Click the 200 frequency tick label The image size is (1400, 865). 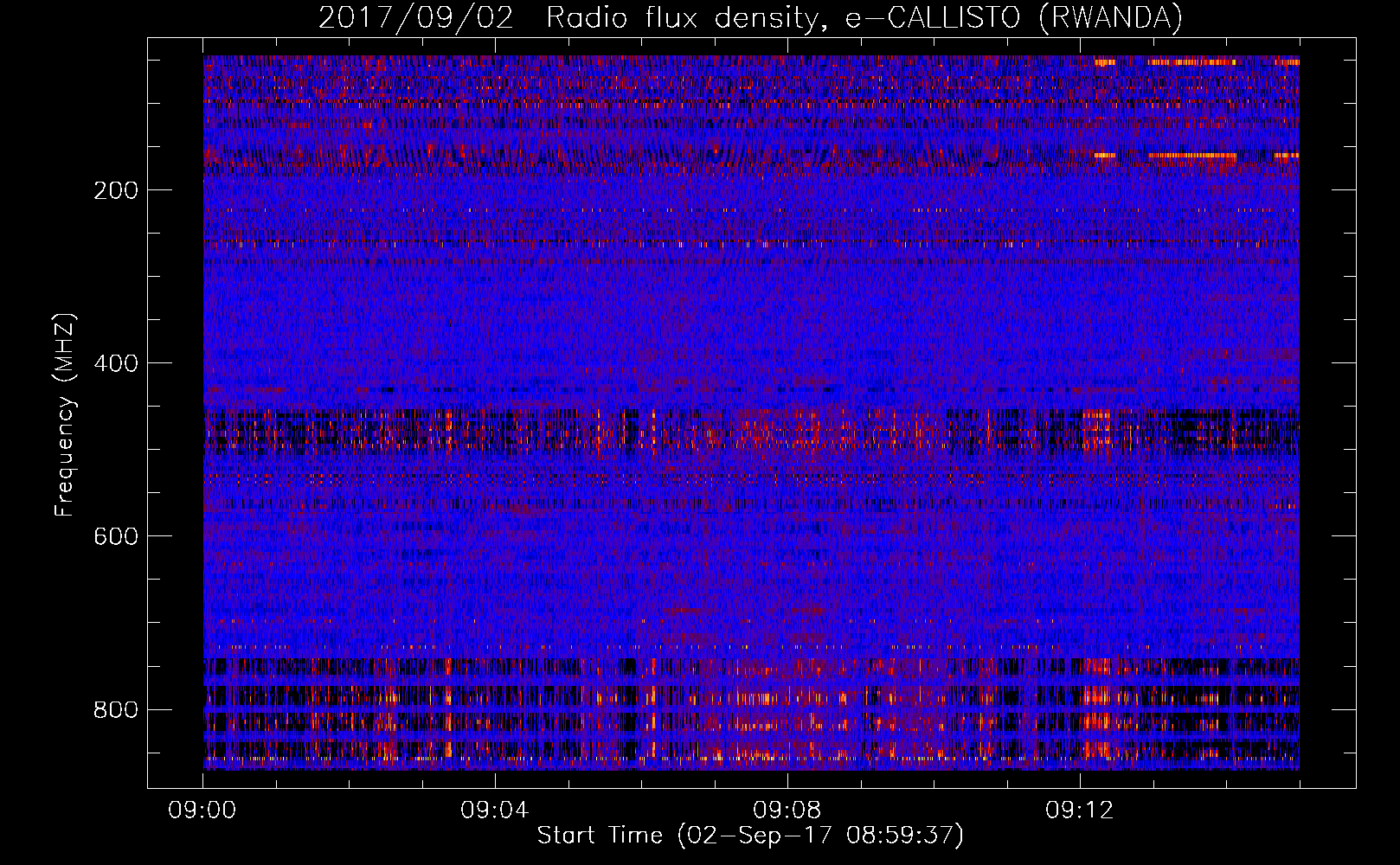[x=116, y=190]
